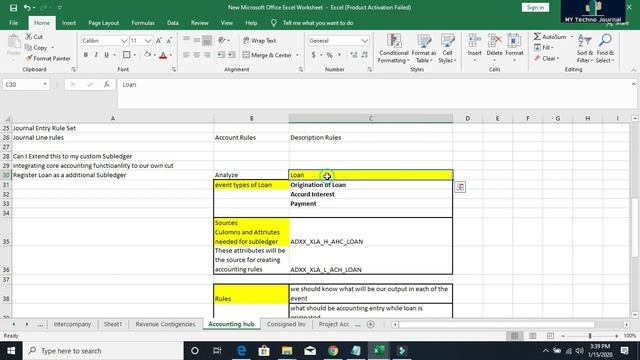The height and width of the screenshot is (360, 640).
Task: Open the File menu
Action: coord(13,23)
